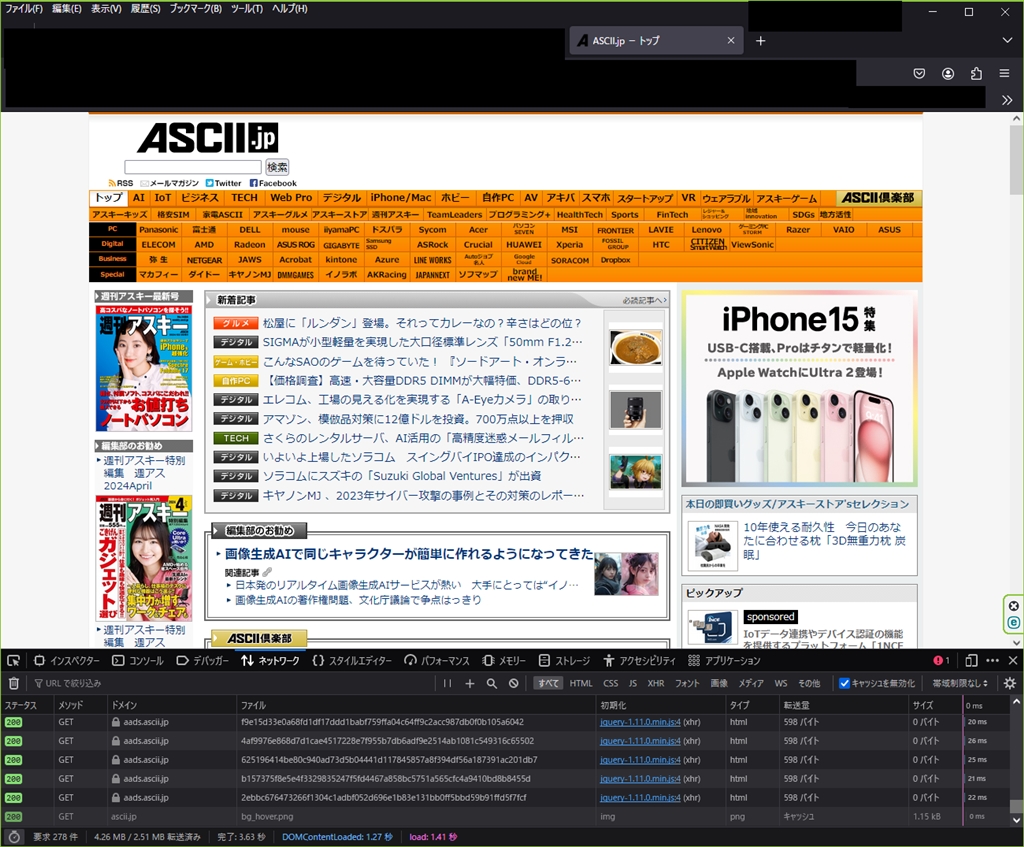Open network settings gear icon
This screenshot has width=1024, height=847.
click(1010, 683)
